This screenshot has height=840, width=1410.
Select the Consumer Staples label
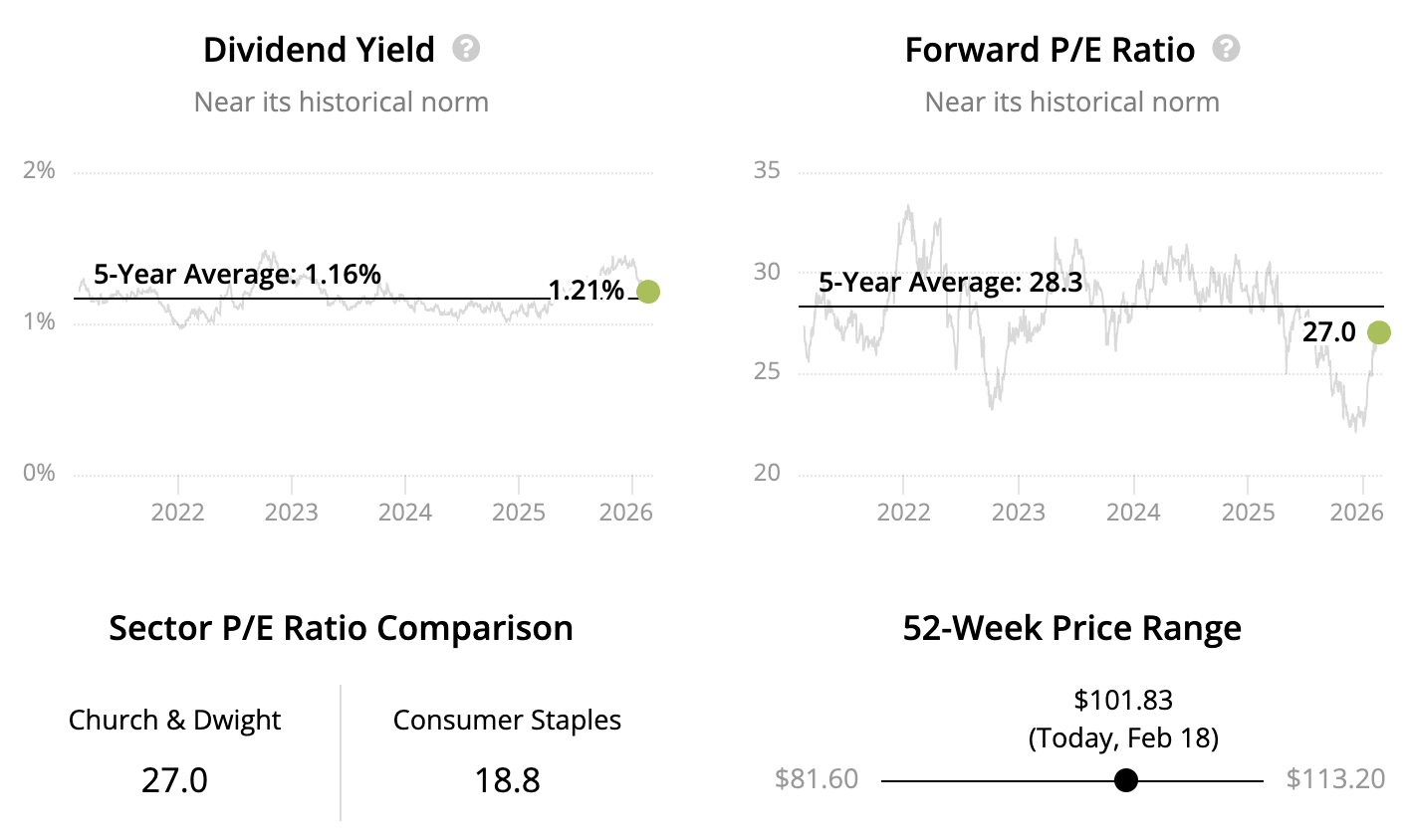(x=507, y=721)
